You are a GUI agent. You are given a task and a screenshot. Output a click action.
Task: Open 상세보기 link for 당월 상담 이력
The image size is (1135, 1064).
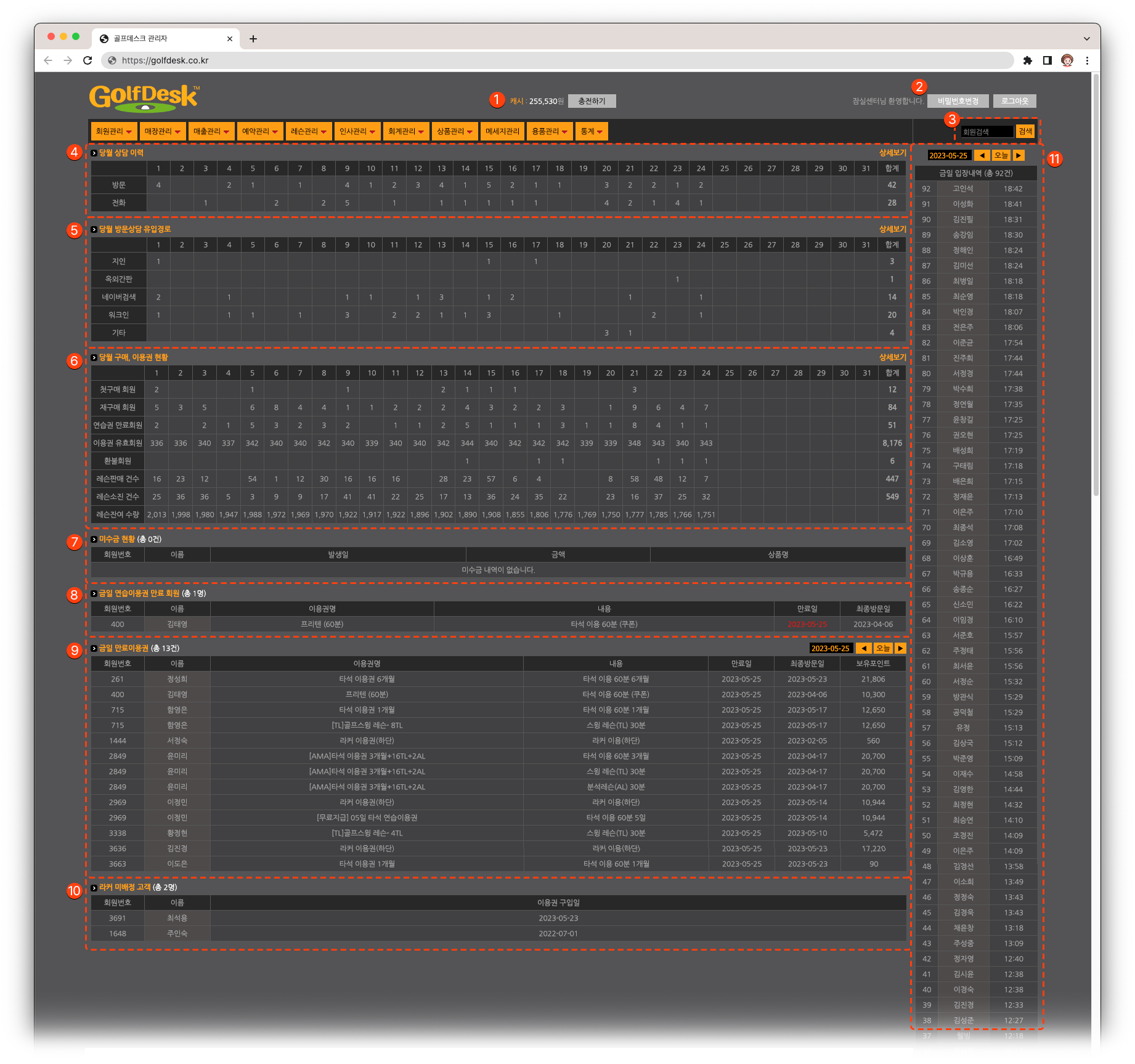click(x=892, y=153)
